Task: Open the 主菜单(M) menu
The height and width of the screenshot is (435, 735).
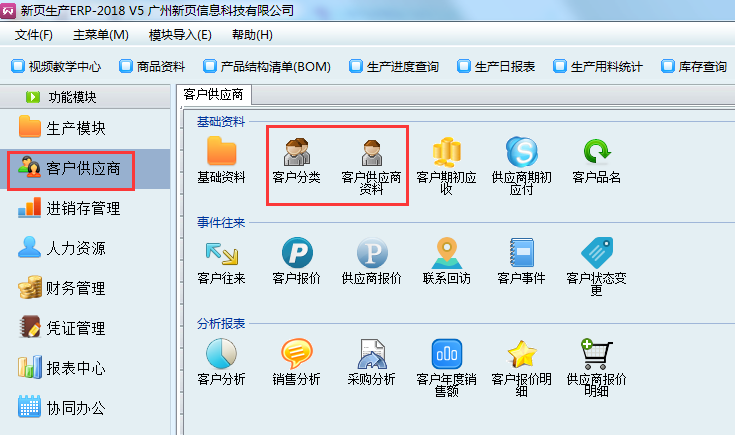Action: (x=101, y=35)
